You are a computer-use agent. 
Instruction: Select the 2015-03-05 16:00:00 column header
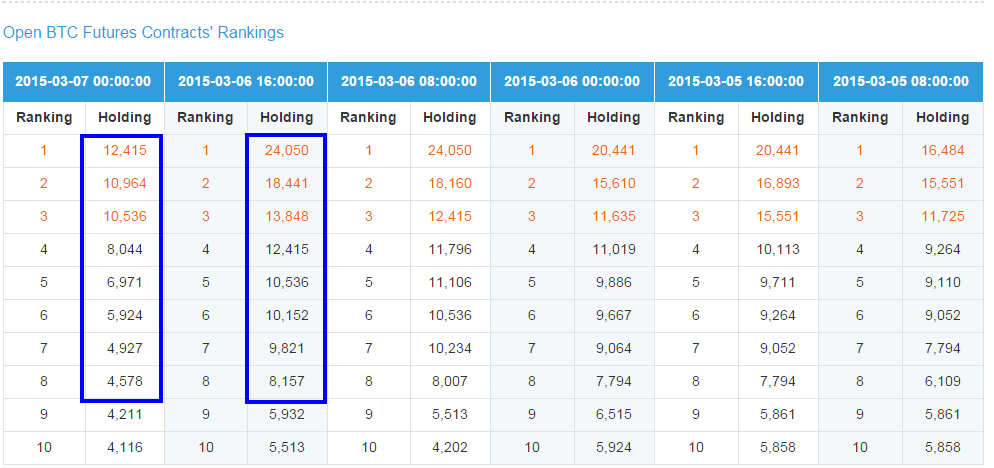tap(736, 81)
